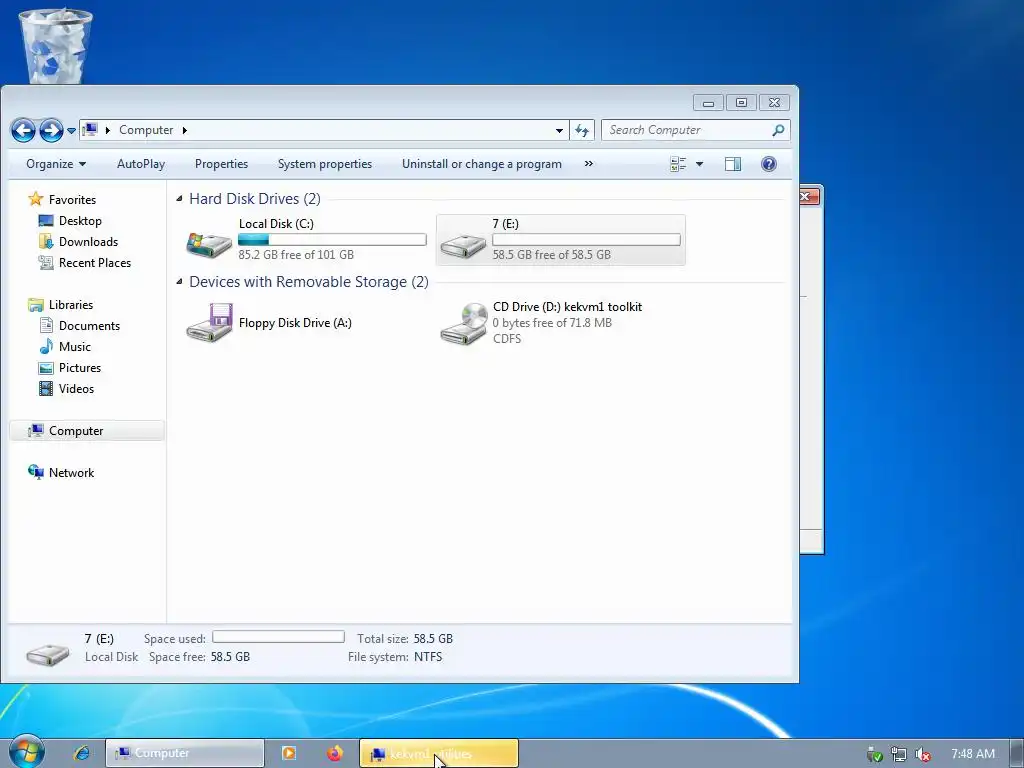
Task: Open the Start menu orb
Action: click(x=27, y=752)
